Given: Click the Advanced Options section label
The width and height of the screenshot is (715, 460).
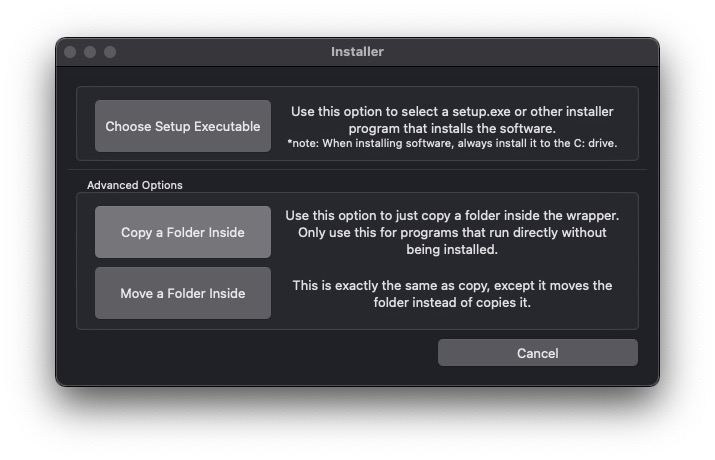Looking at the screenshot, I should [x=135, y=185].
